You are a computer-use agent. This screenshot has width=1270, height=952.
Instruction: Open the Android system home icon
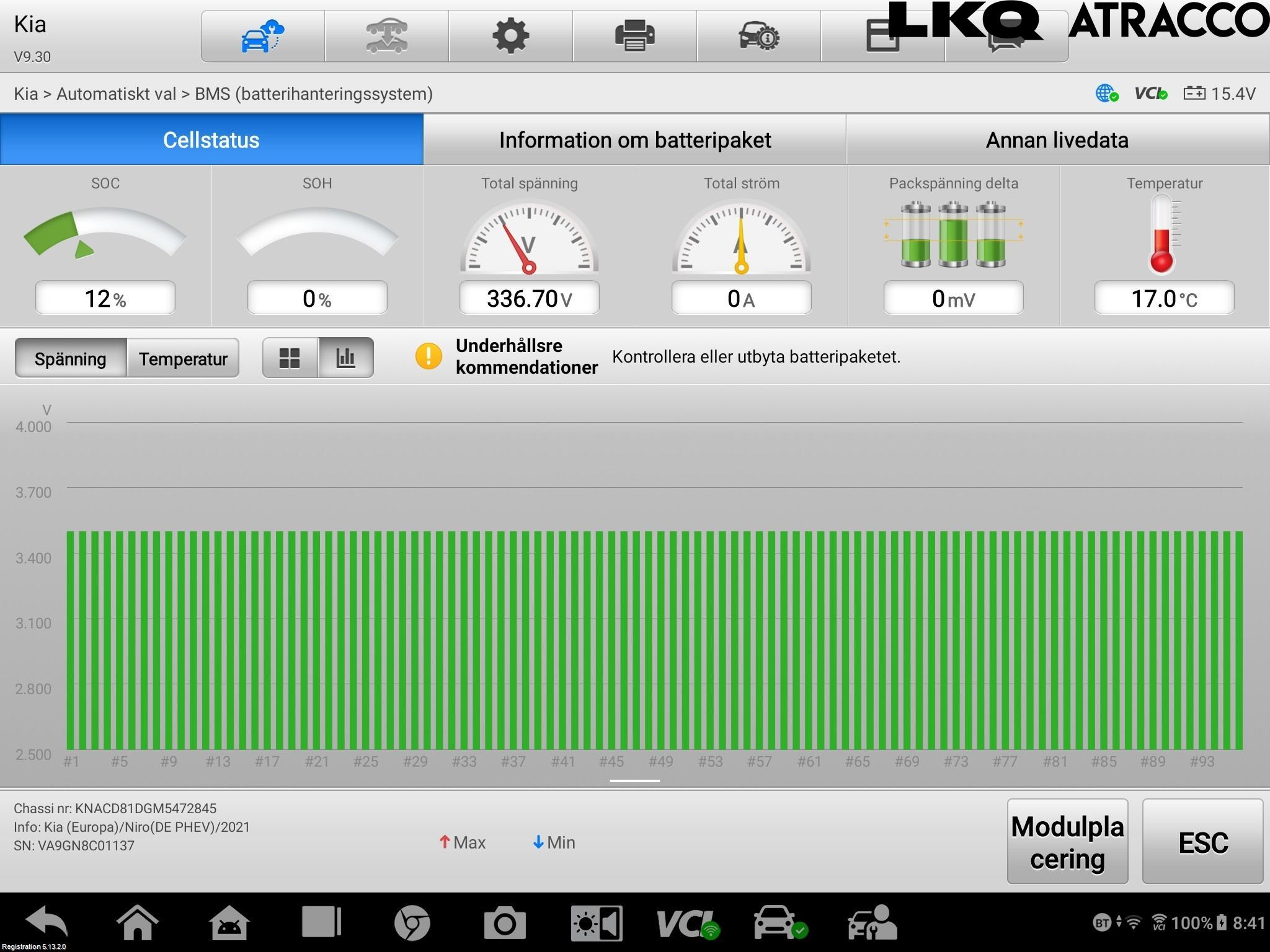click(229, 922)
